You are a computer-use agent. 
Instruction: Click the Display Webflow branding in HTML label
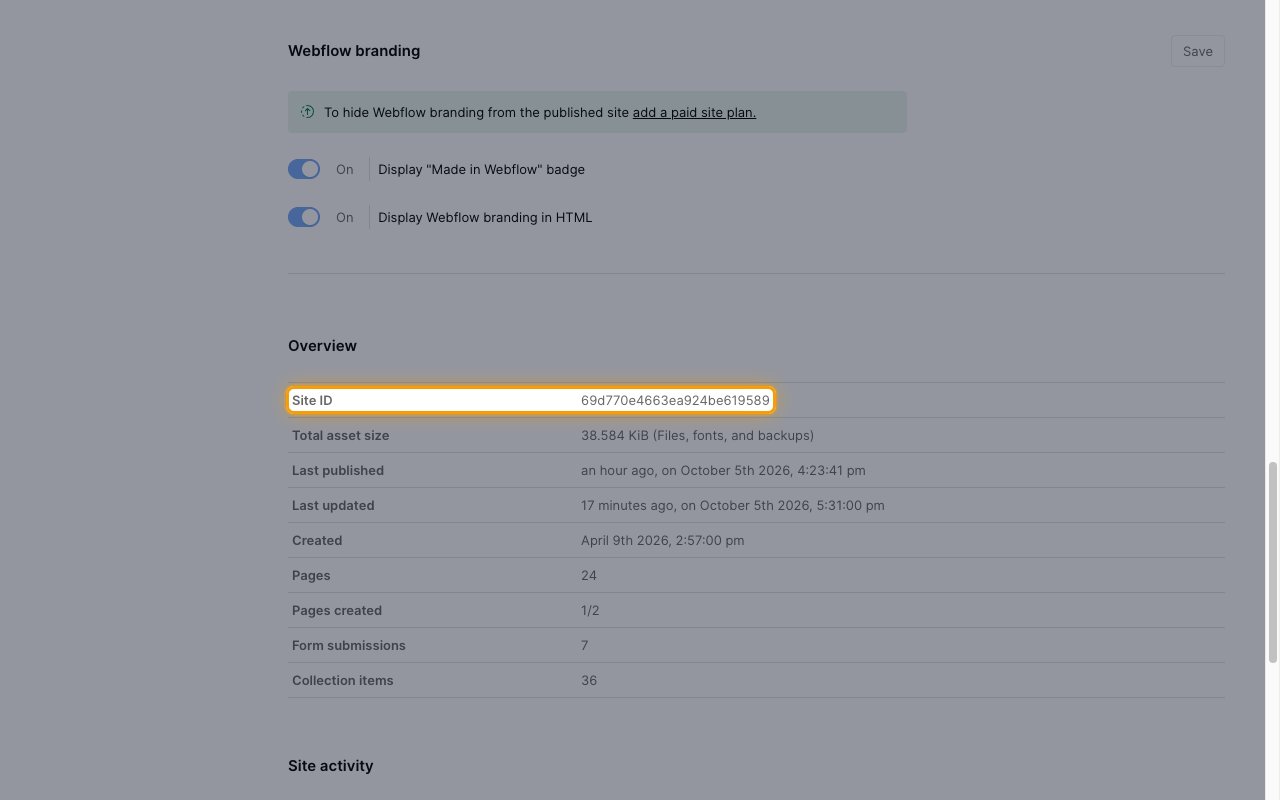[x=485, y=217]
